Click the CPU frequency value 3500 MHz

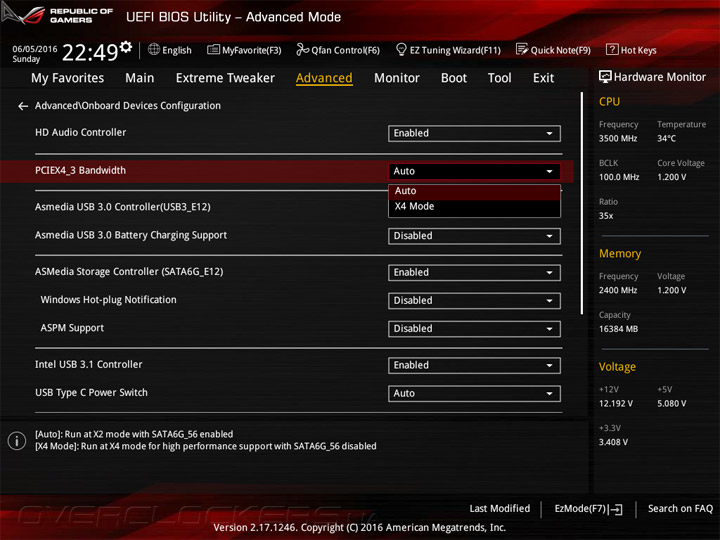coord(618,139)
